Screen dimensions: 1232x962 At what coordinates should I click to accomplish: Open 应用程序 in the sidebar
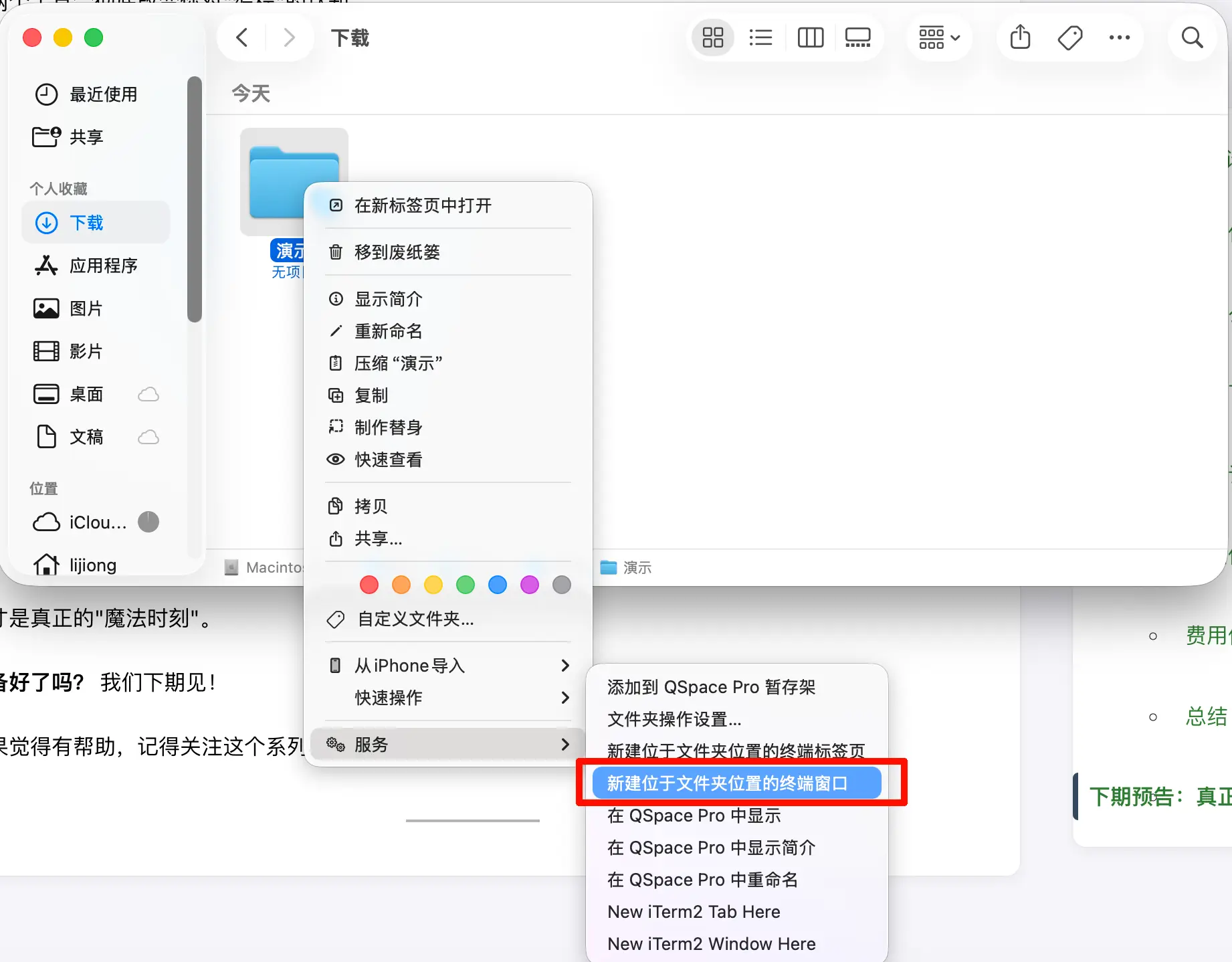pyautogui.click(x=103, y=266)
